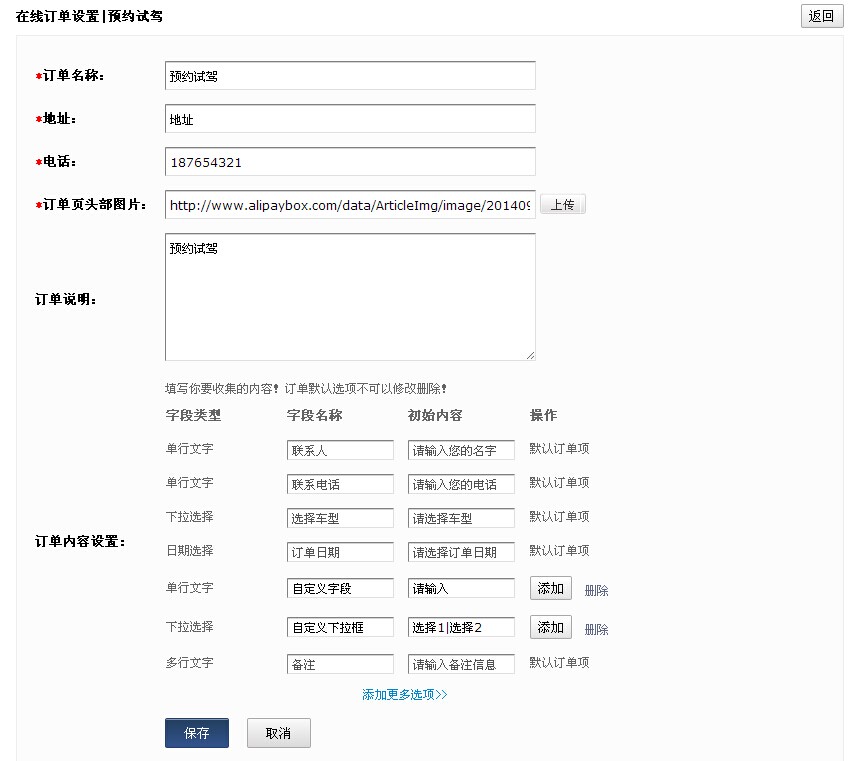Click the 返回 button
The width and height of the screenshot is (851, 761).
pyautogui.click(x=822, y=16)
